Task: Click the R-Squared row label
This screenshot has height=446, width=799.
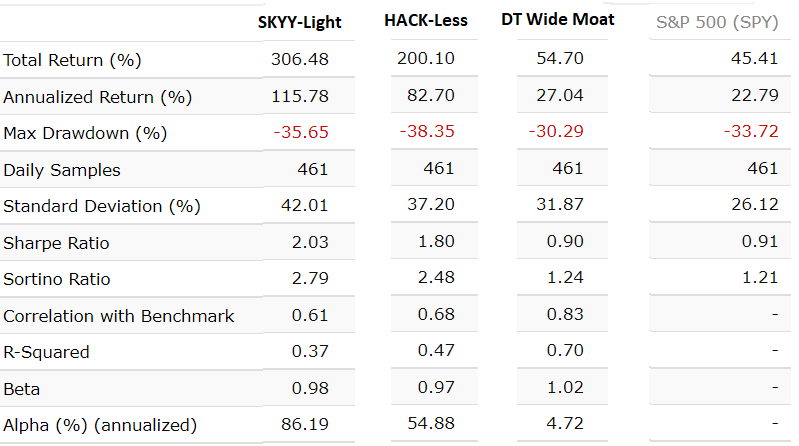Action: point(46,352)
